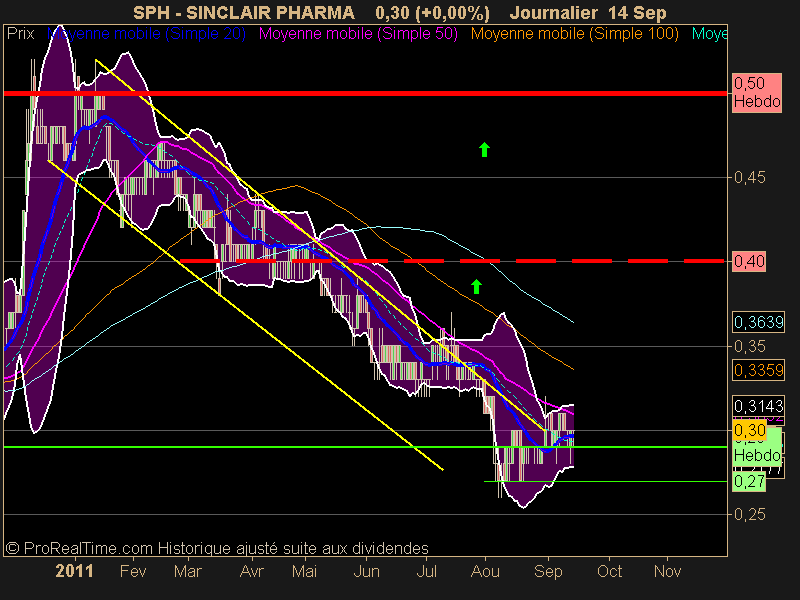This screenshot has height=600, width=800.
Task: Click the Jun month label
Action: tap(366, 571)
